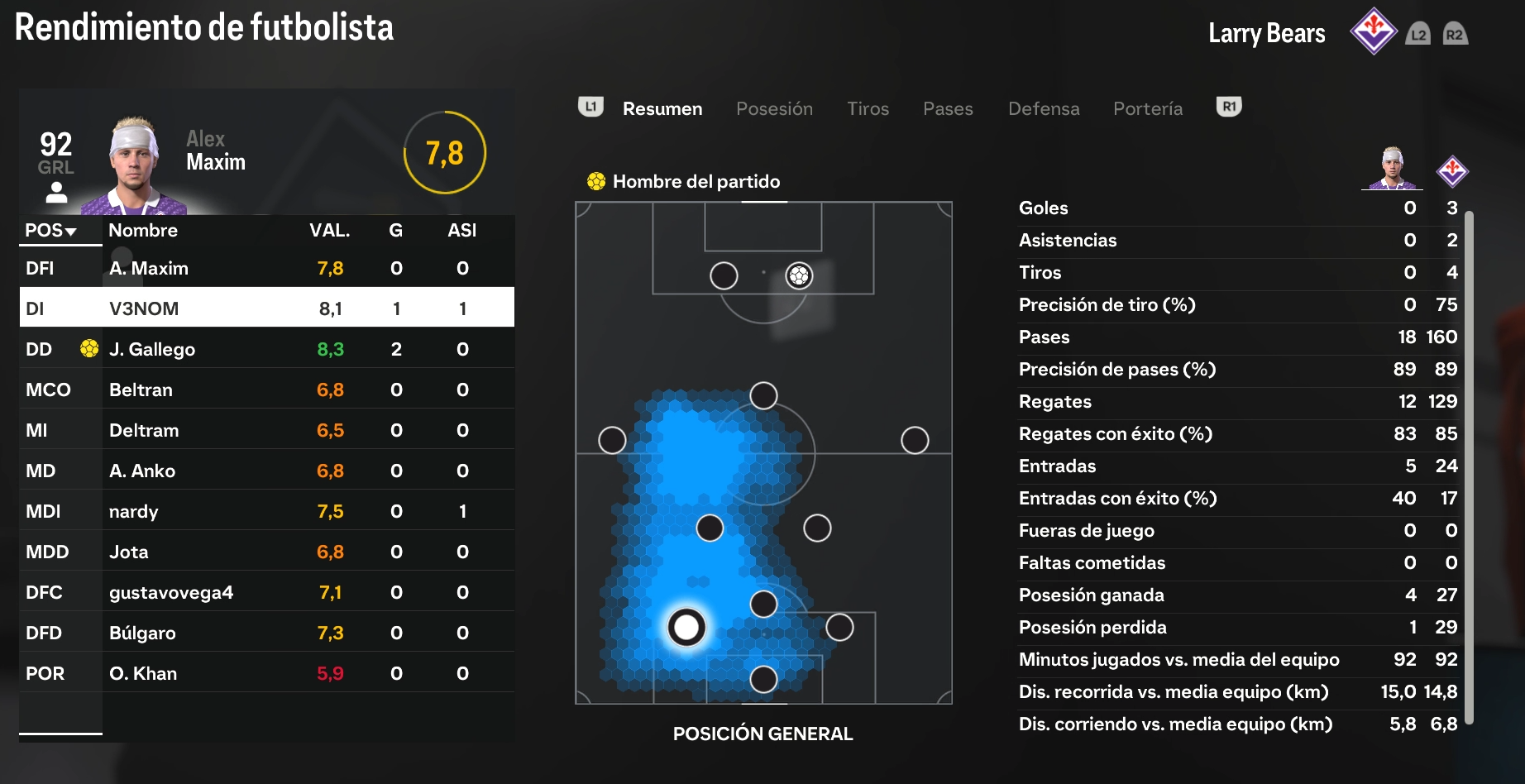This screenshot has height=784, width=1525.
Task: Click the player portrait thumbnail above stats column
Action: pyautogui.click(x=1392, y=169)
